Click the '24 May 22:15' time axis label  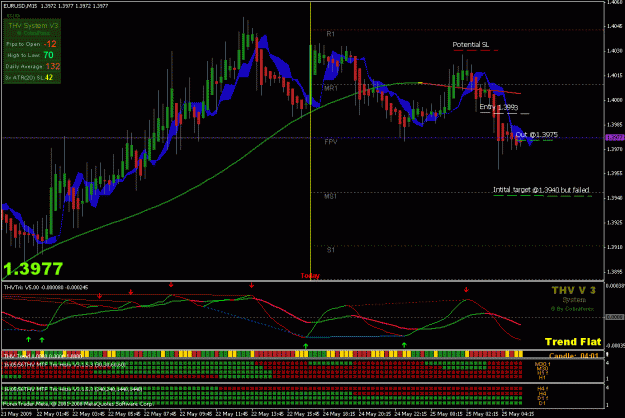pyautogui.click(x=411, y=414)
